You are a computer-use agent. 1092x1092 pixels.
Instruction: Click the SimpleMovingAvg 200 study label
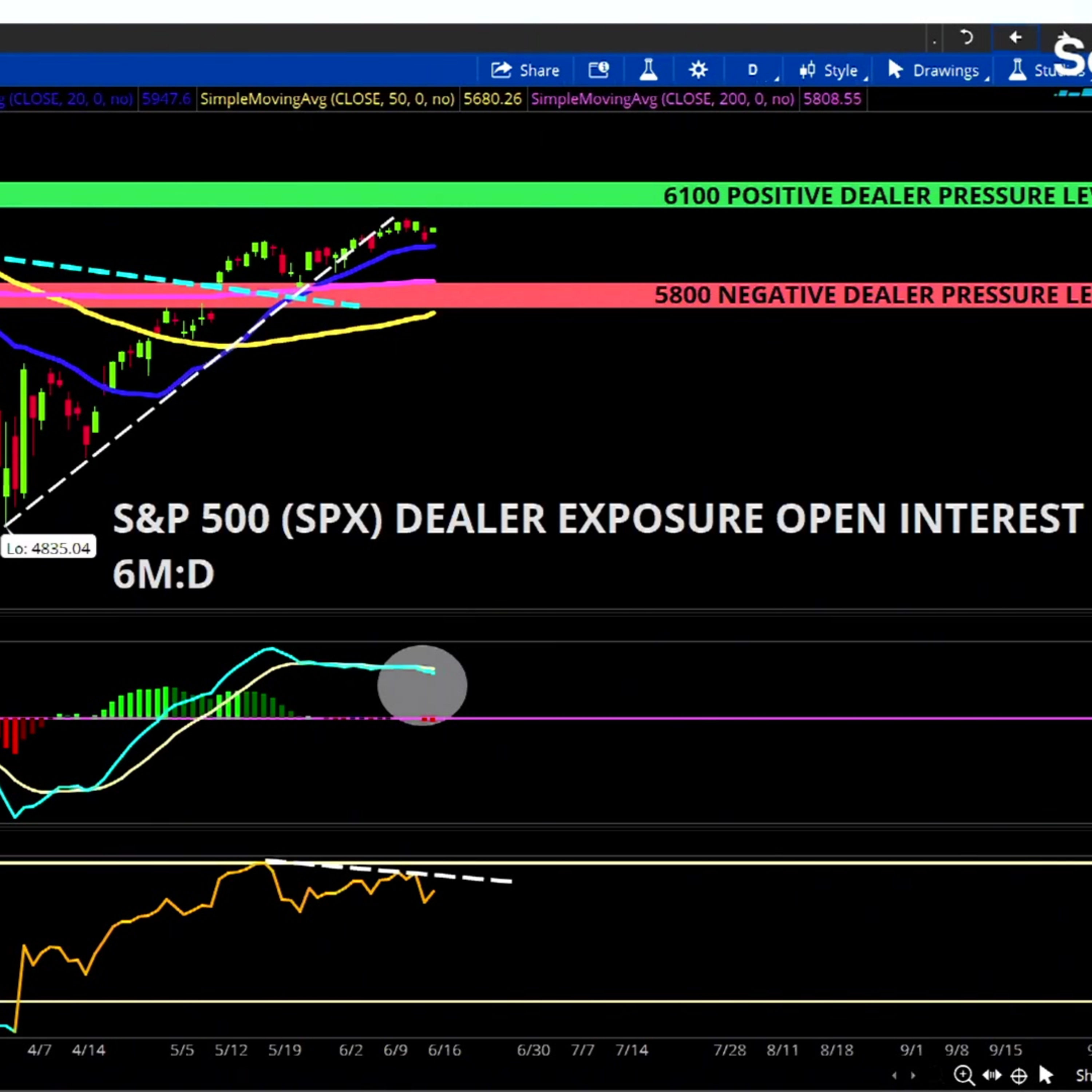coord(662,99)
